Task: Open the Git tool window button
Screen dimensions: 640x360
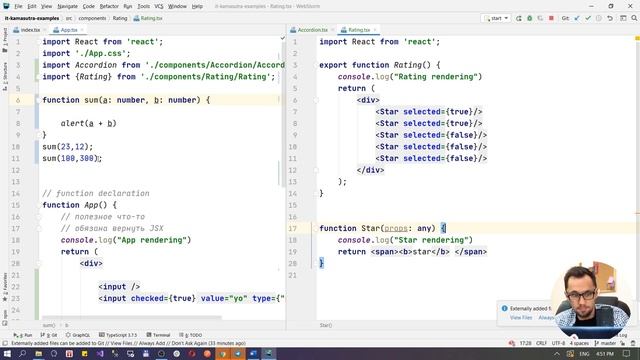Action: click(x=49, y=335)
